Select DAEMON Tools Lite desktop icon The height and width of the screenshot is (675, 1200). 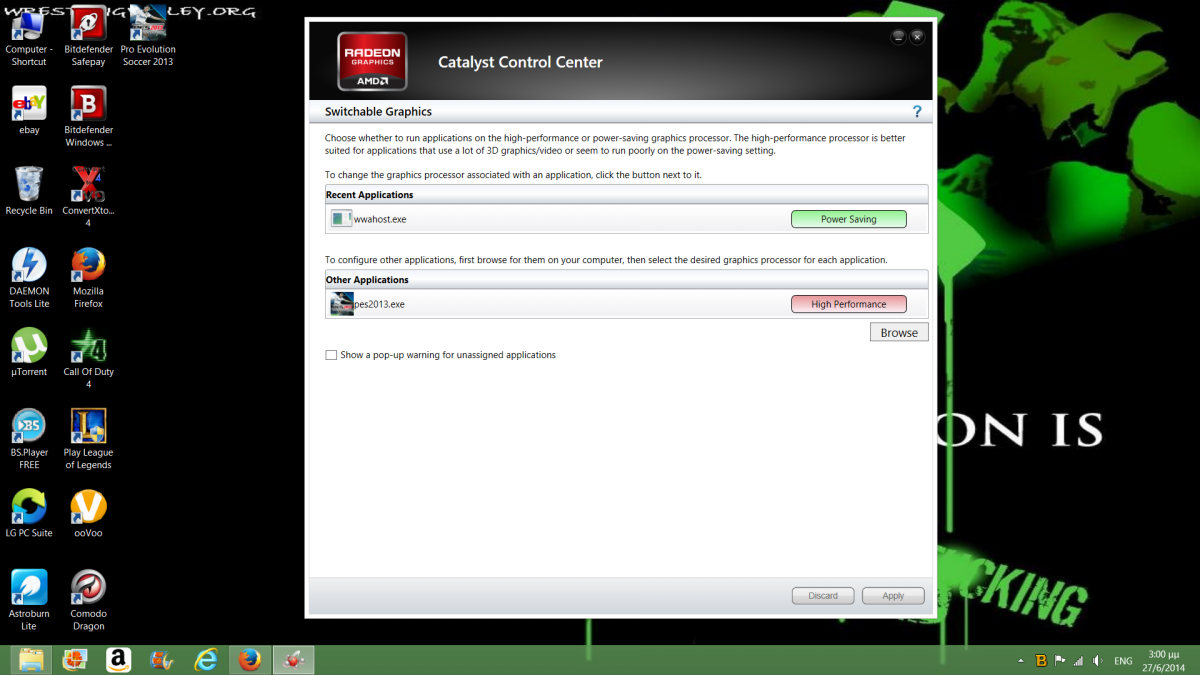coord(29,278)
